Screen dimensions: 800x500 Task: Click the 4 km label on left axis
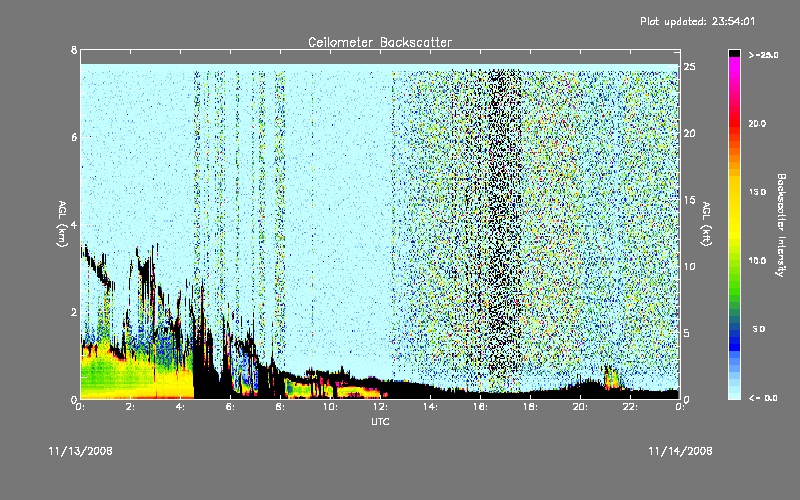point(74,224)
